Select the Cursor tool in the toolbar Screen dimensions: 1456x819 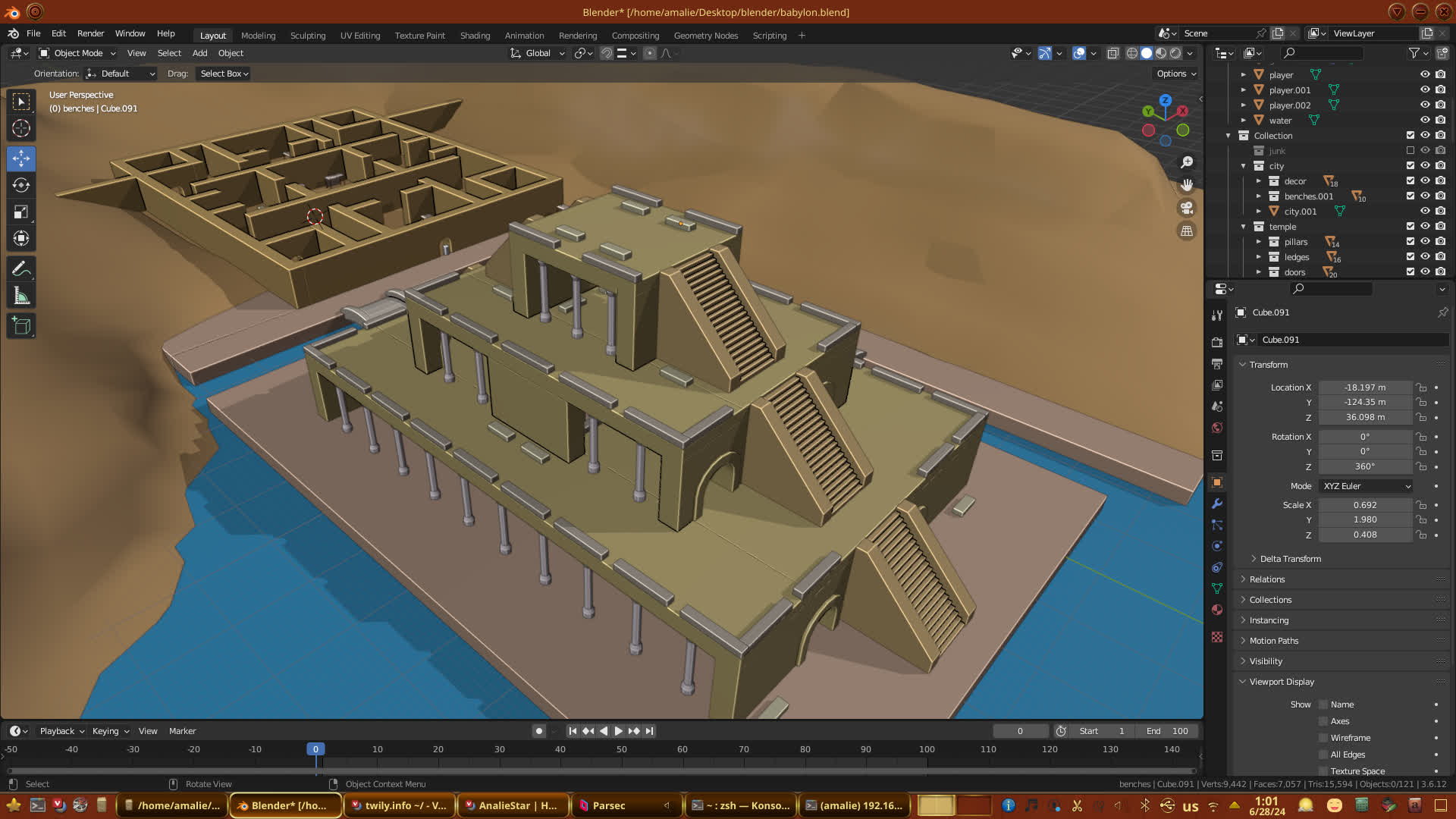(21, 128)
